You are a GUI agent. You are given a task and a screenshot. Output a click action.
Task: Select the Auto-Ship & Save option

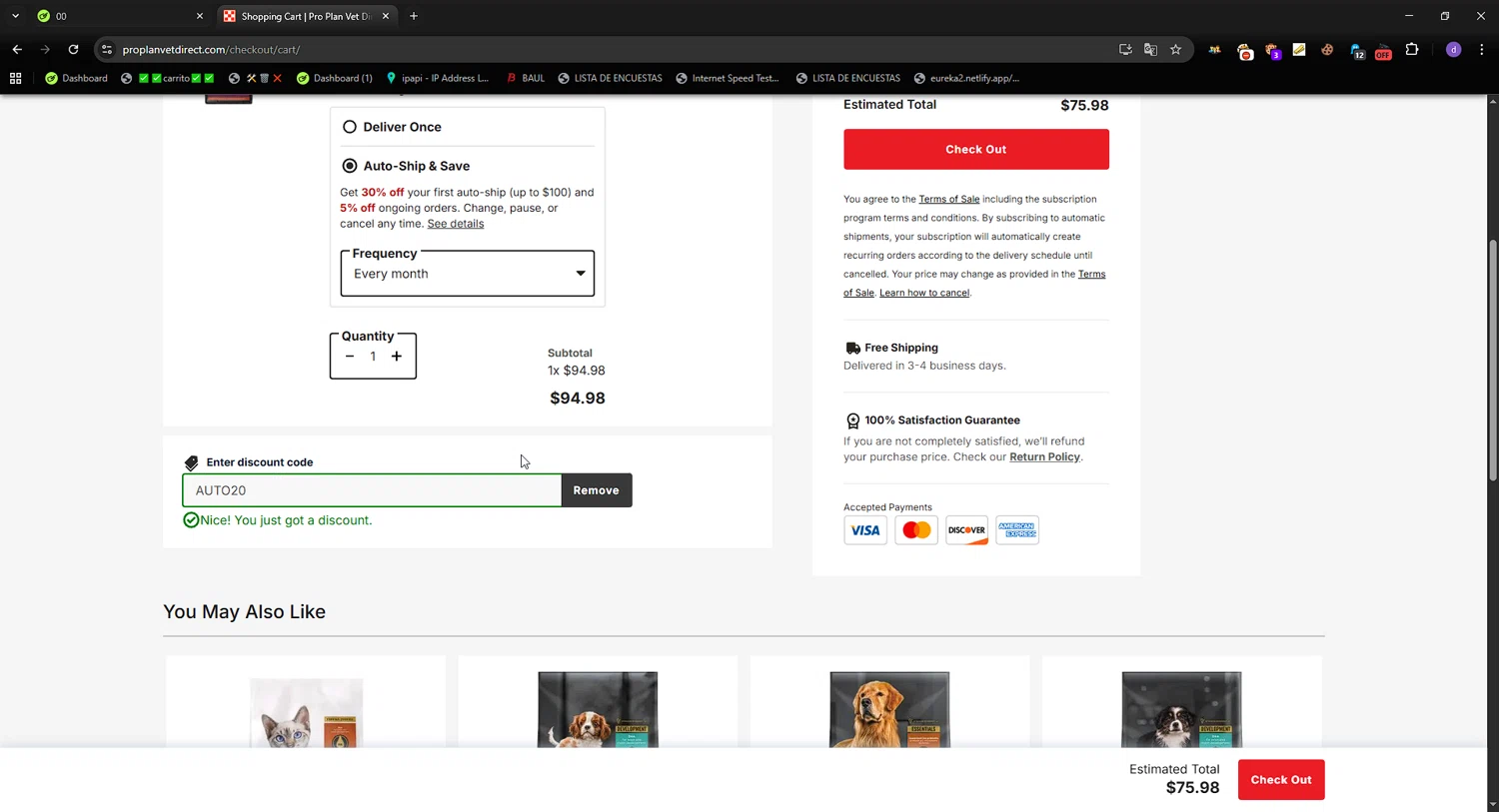tap(350, 166)
